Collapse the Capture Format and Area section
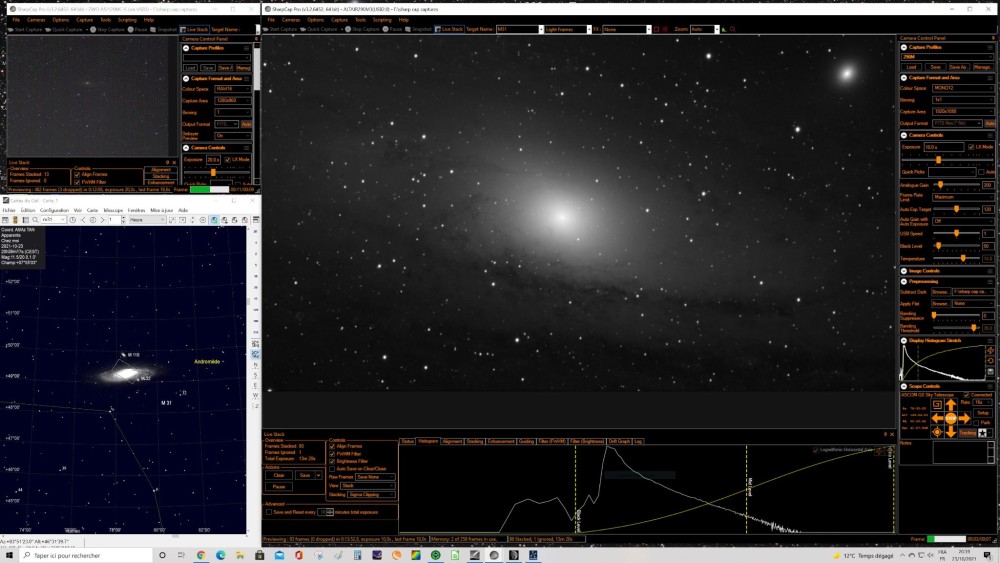Screen dimensions: 1000x563 click(x=904, y=78)
